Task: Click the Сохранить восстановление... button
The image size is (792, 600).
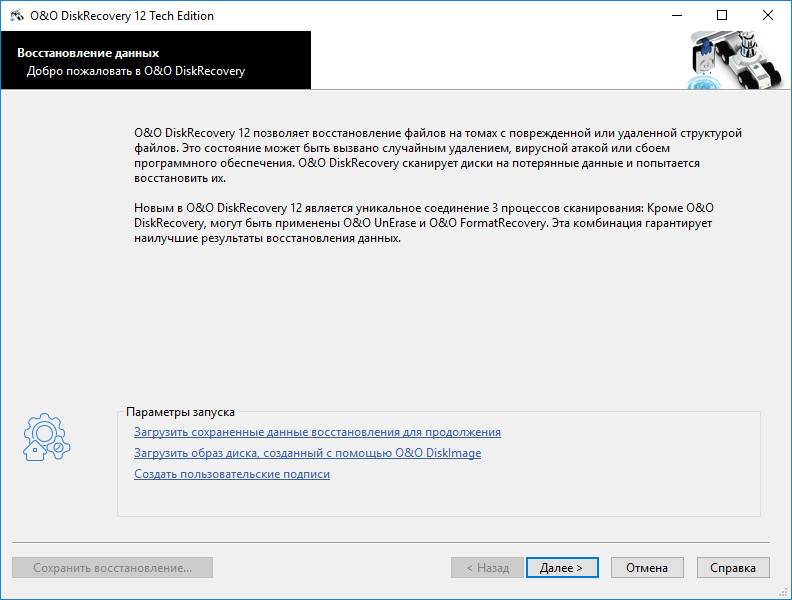Action: tap(113, 568)
